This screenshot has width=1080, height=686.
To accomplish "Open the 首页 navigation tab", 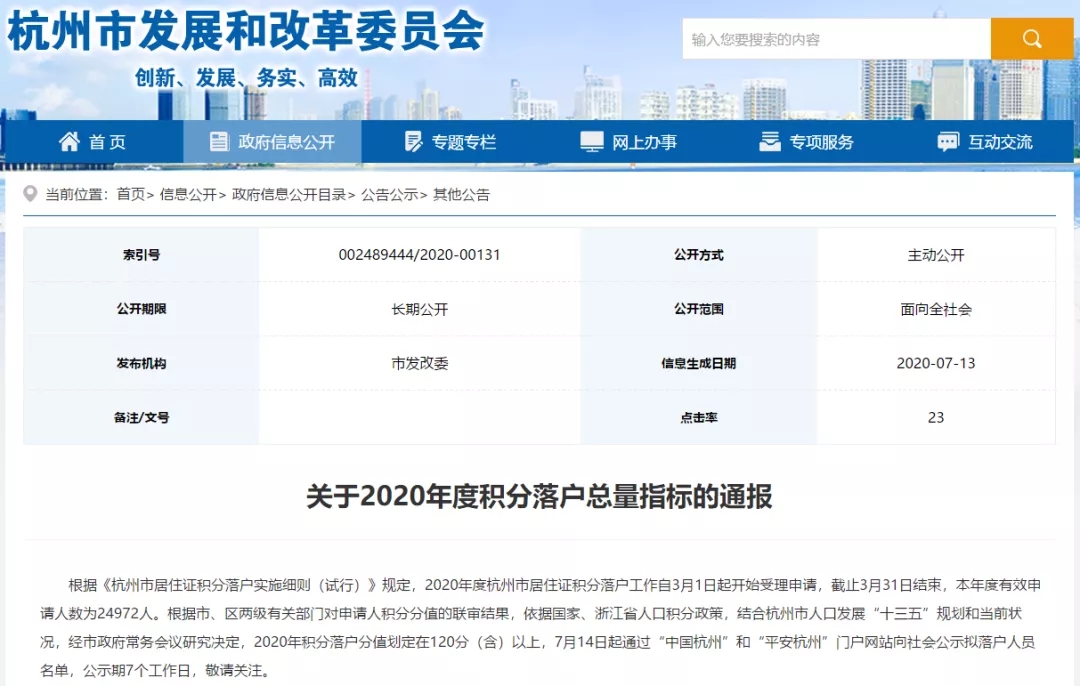I will tap(92, 142).
